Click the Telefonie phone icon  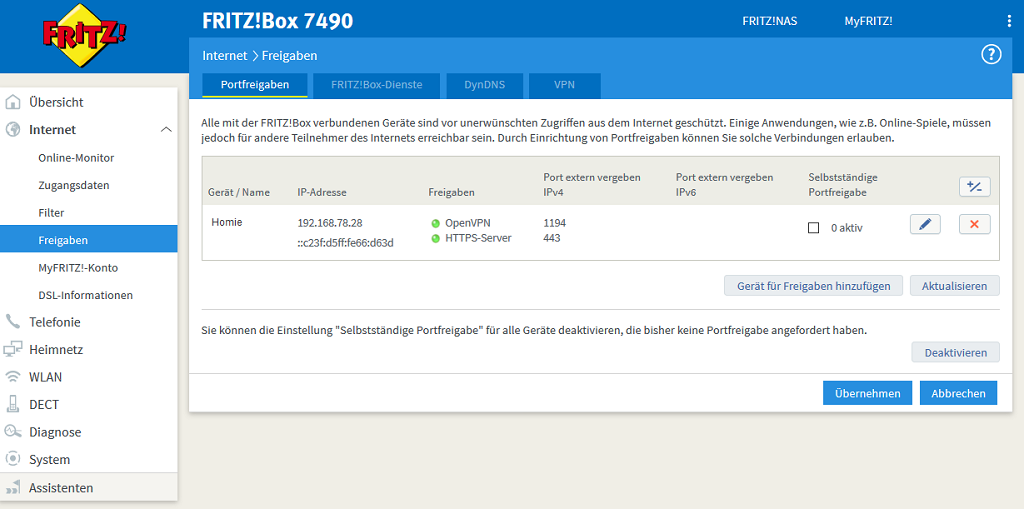(x=12, y=321)
